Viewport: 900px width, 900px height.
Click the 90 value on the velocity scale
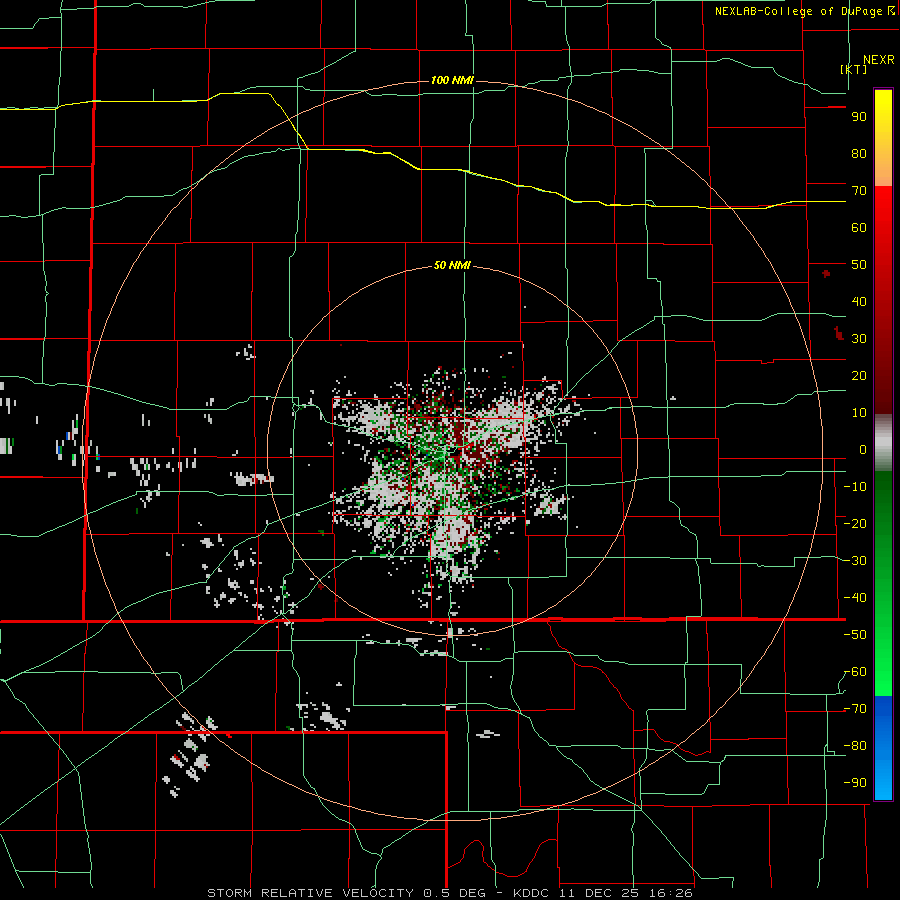pos(859,117)
